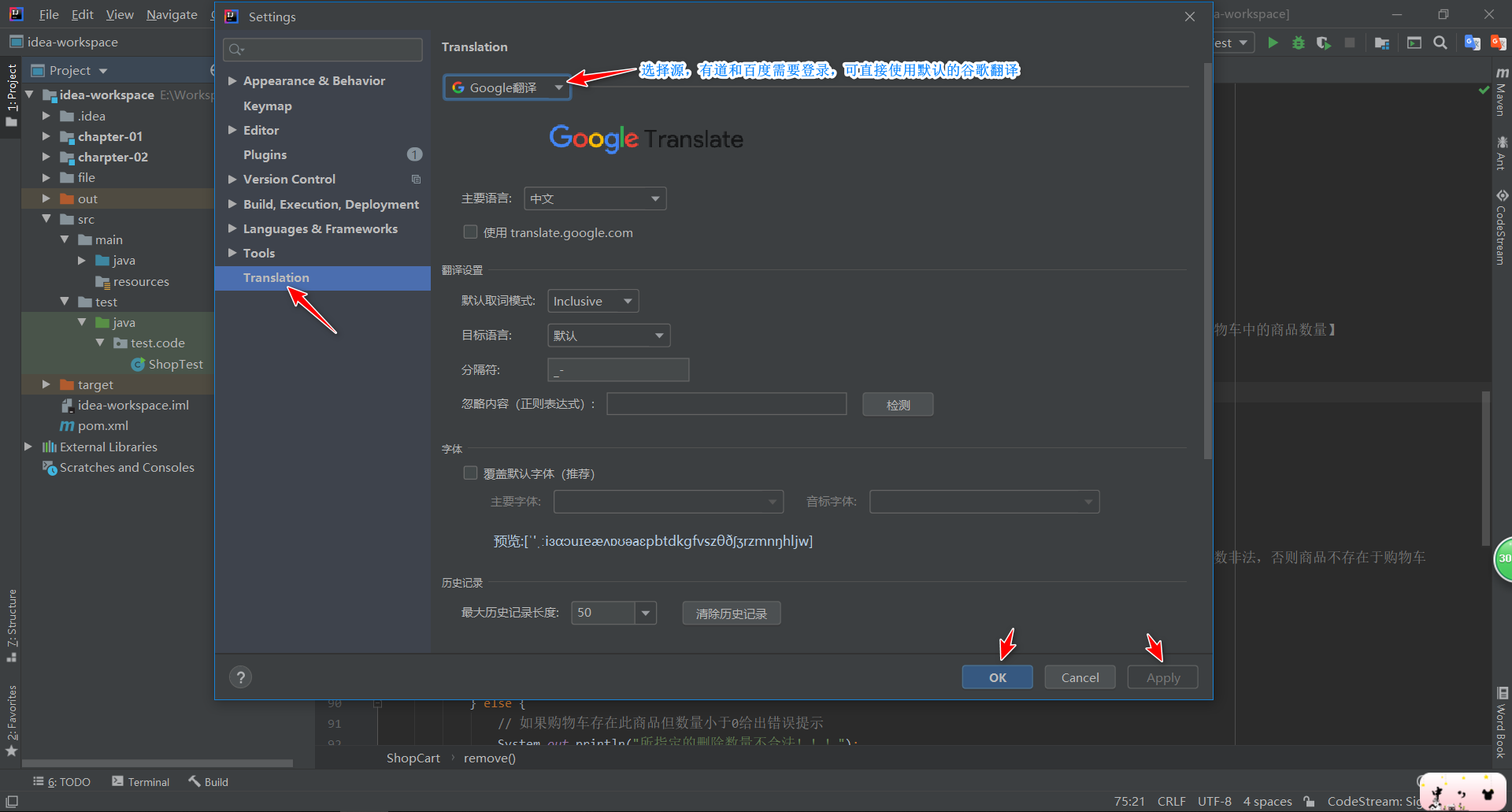Focus the 忽略内容 regex input field
The image size is (1512, 812).
click(x=727, y=404)
